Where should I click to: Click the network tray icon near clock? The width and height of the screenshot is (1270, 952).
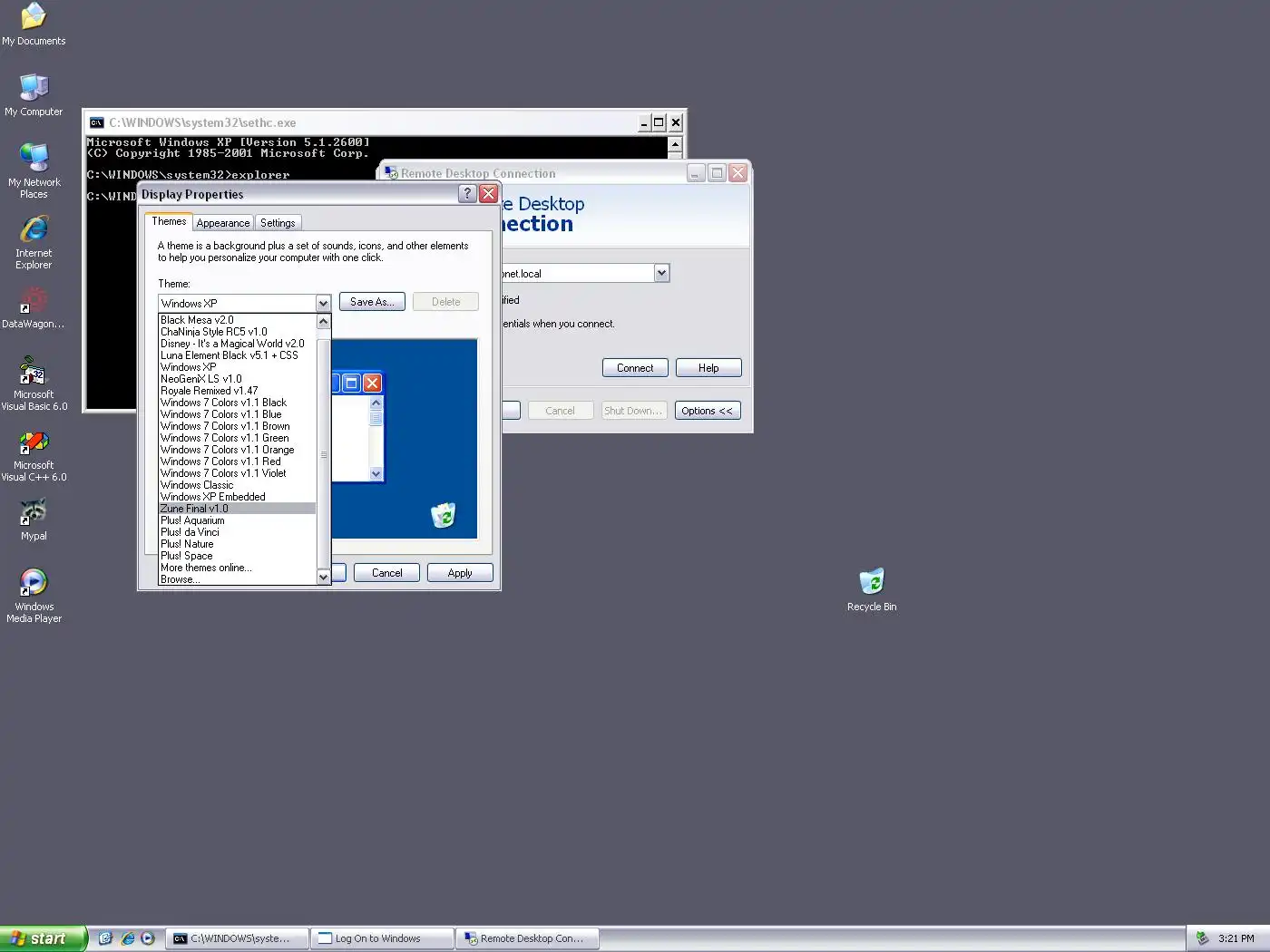click(1202, 938)
